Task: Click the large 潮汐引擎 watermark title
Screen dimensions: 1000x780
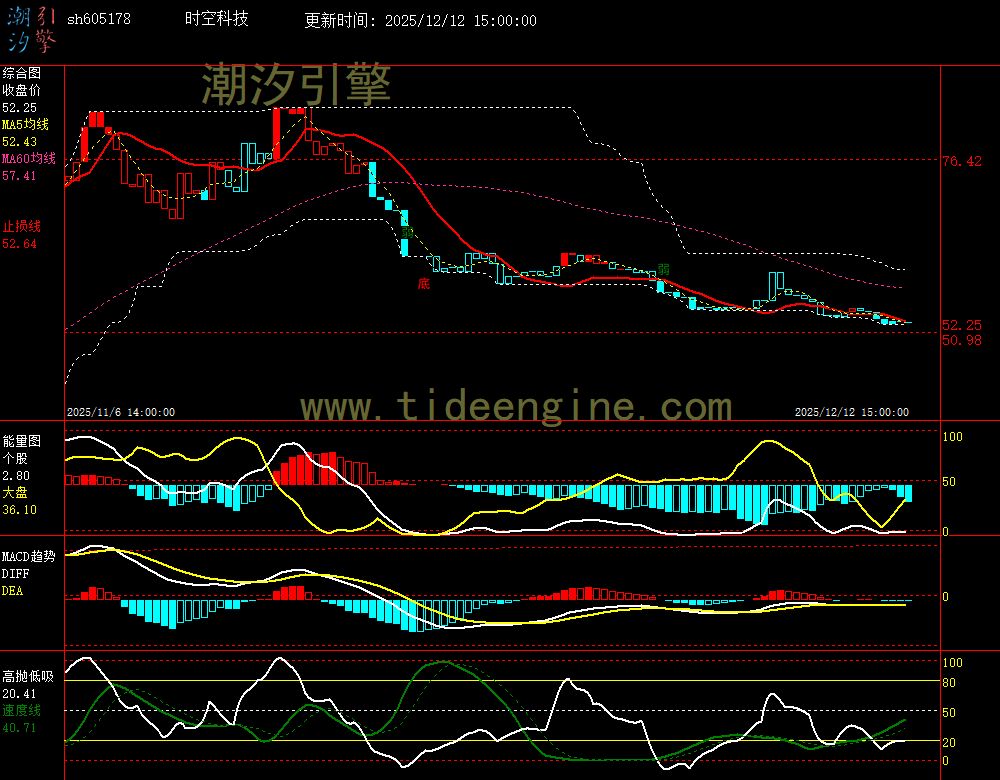Action: (296, 84)
